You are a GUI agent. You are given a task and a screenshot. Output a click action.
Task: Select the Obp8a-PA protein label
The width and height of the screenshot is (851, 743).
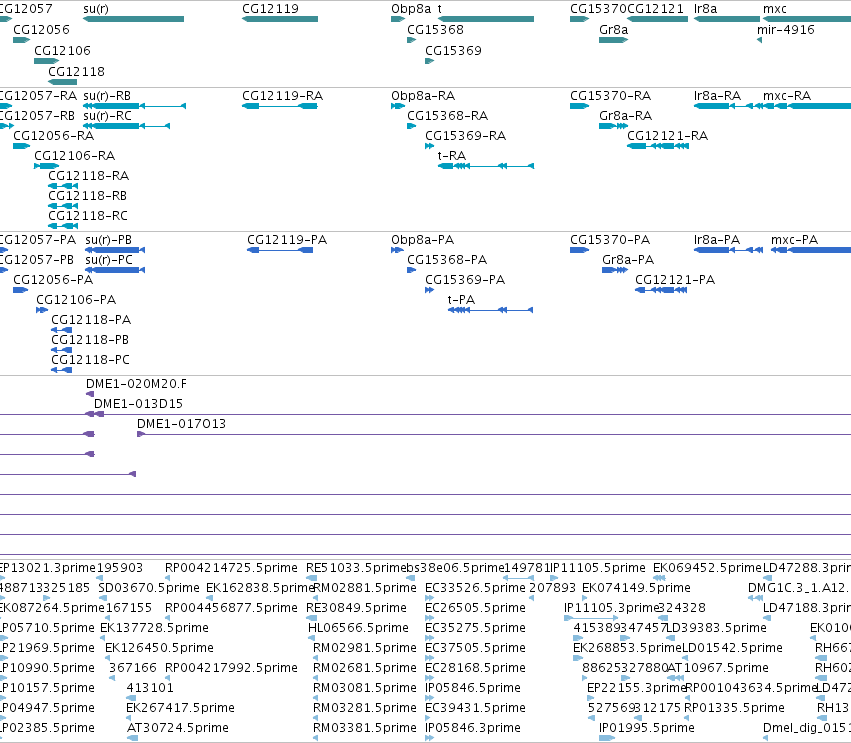click(422, 240)
